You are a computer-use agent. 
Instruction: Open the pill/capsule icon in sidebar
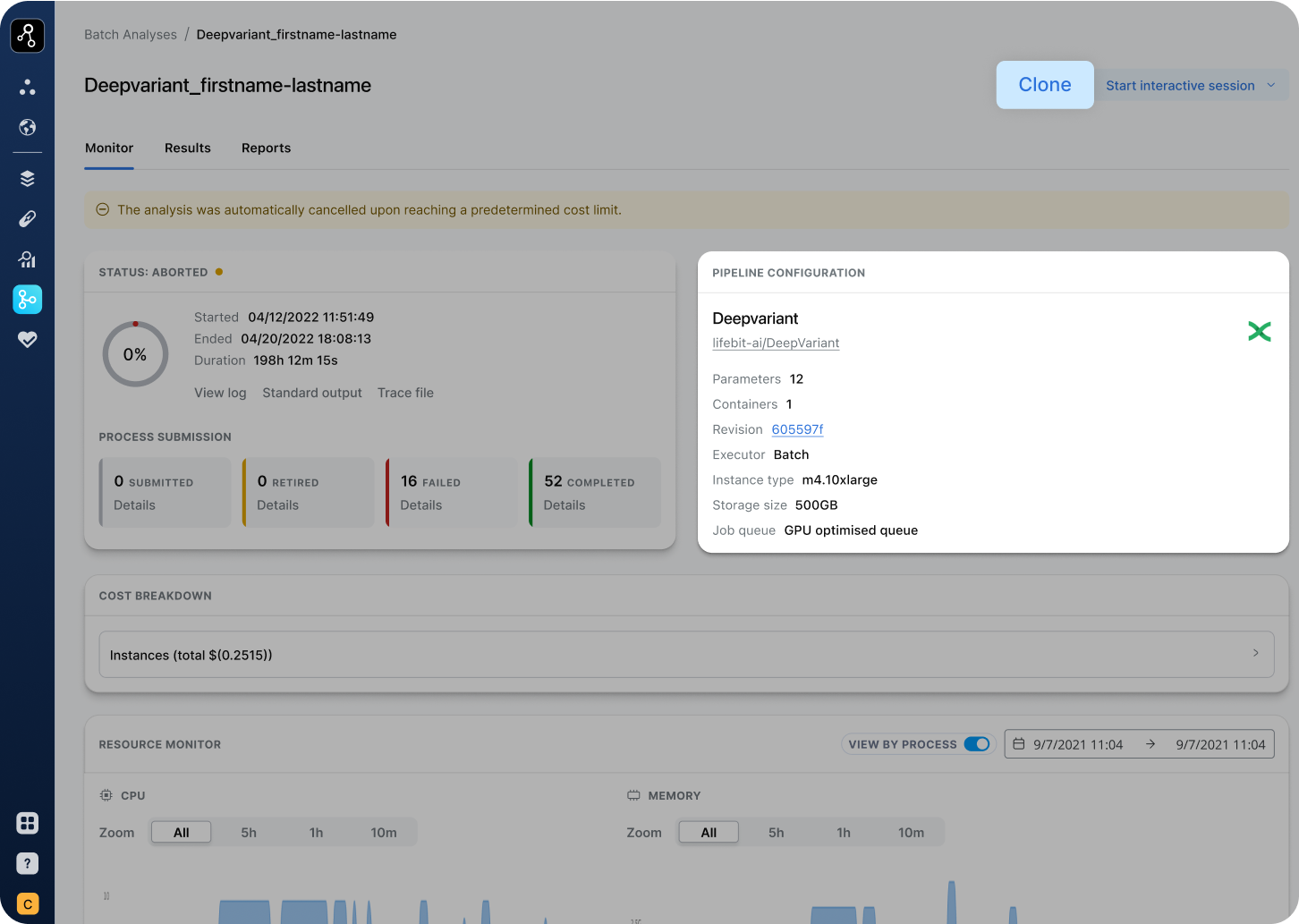pos(28,218)
